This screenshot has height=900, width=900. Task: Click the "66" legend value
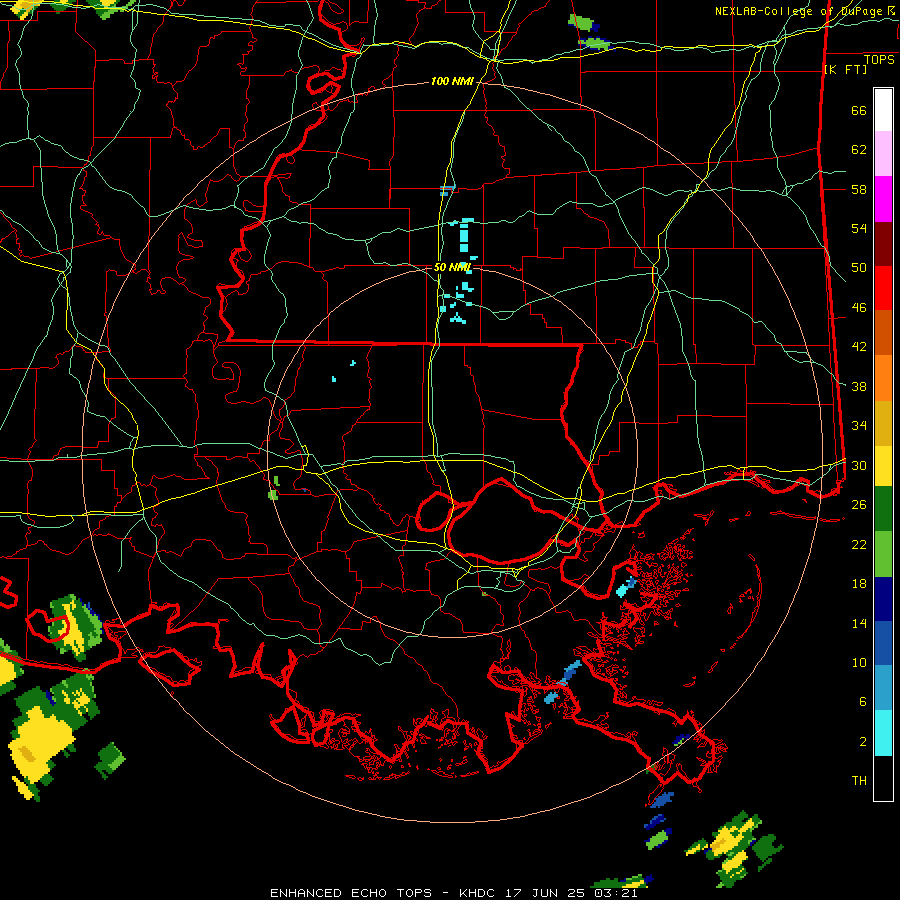(x=859, y=111)
